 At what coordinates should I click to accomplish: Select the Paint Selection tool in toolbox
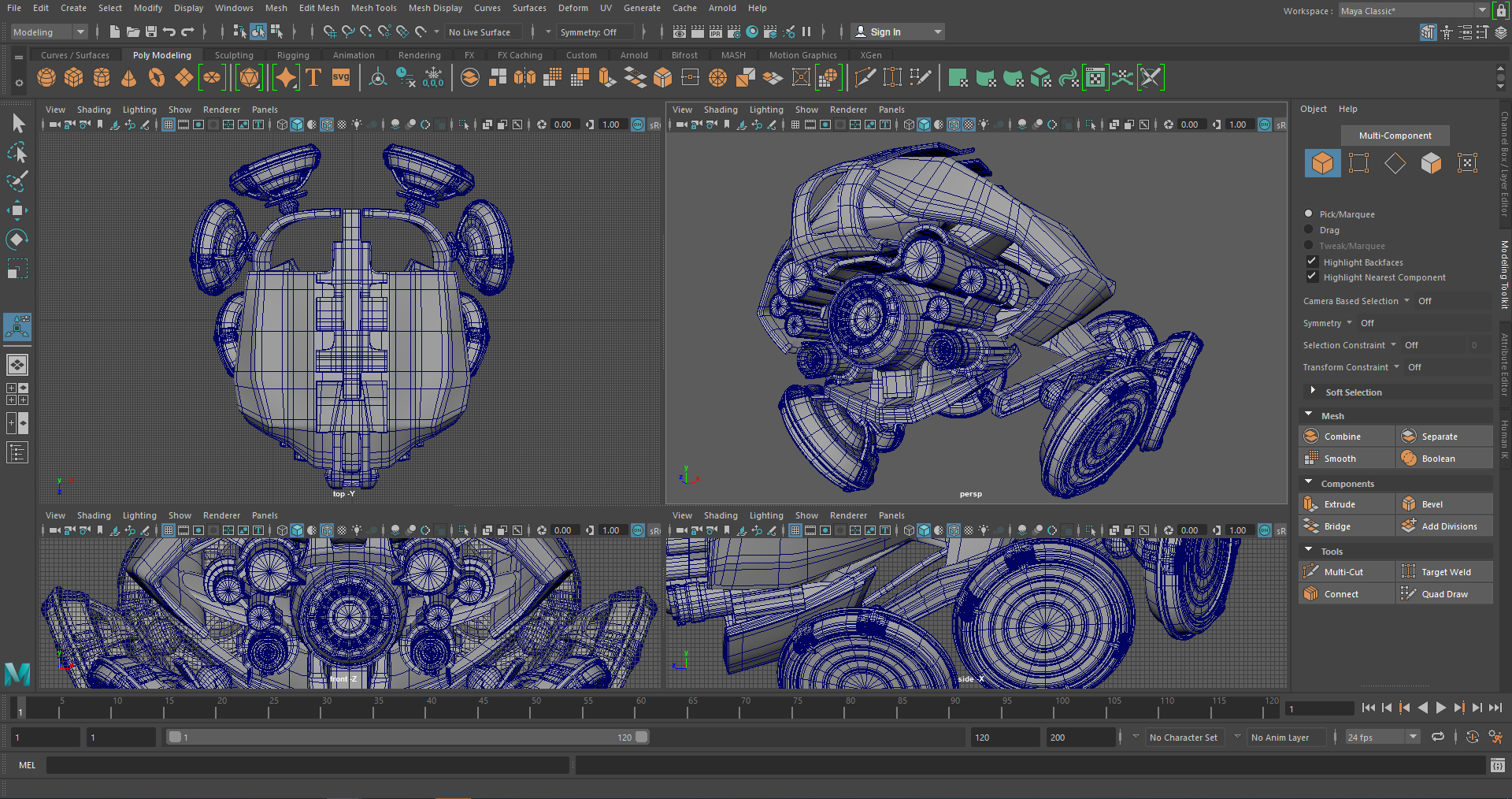point(17,181)
